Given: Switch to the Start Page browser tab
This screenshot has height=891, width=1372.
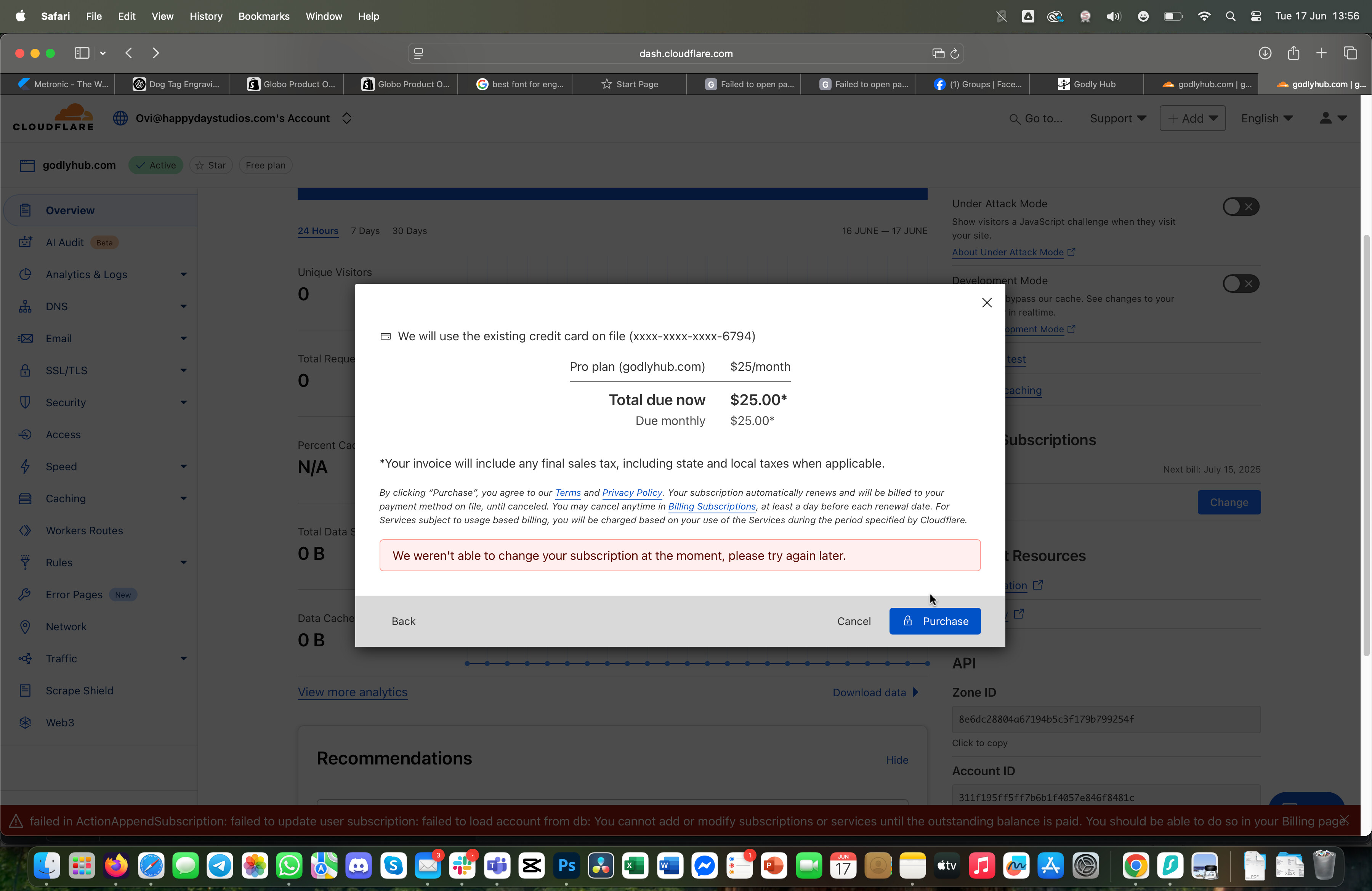Looking at the screenshot, I should [629, 84].
